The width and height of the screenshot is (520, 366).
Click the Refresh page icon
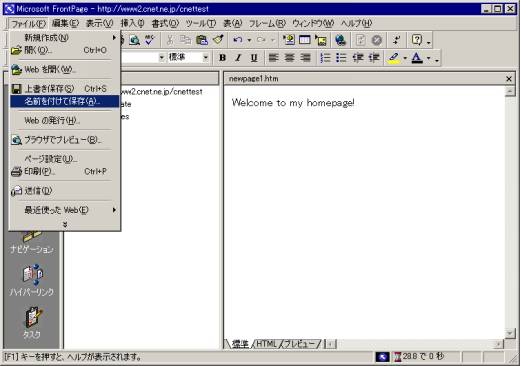point(360,40)
